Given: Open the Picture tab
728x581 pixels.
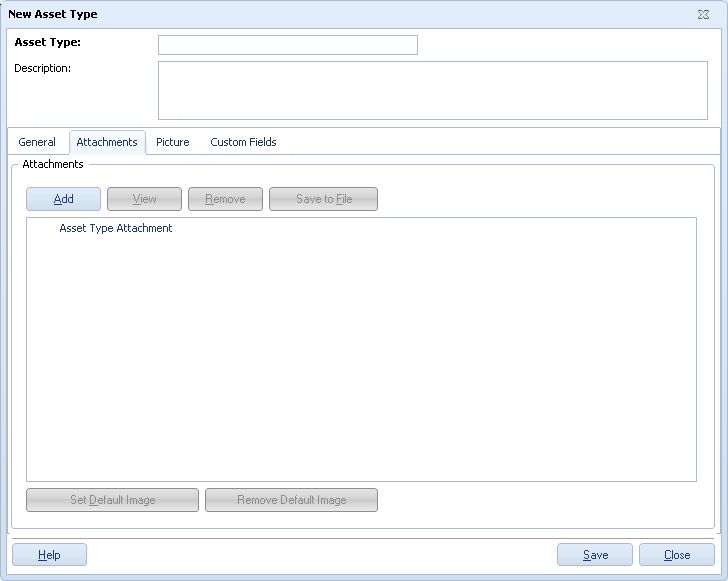Looking at the screenshot, I should [x=172, y=142].
